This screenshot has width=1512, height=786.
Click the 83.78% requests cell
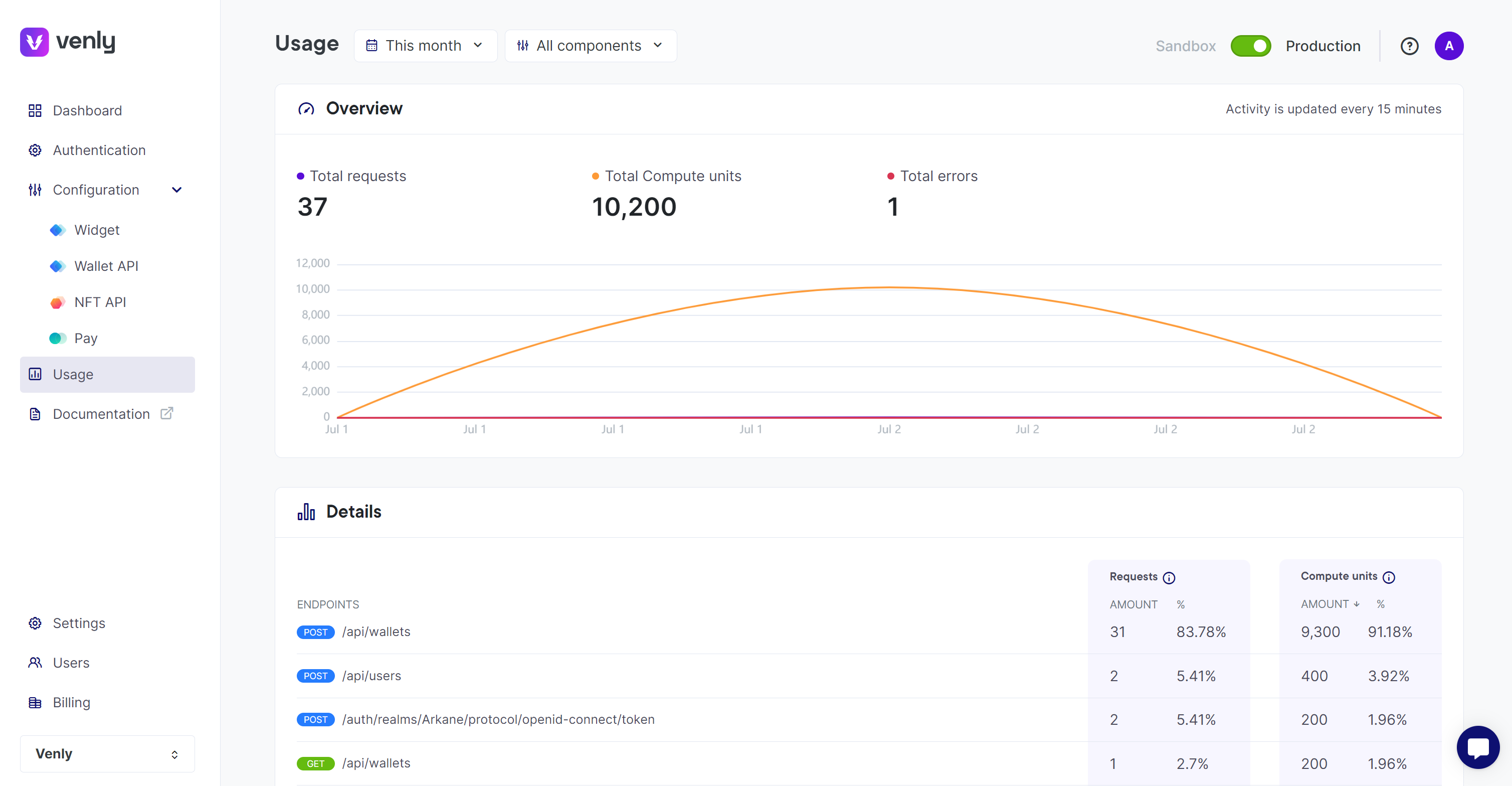point(1201,632)
